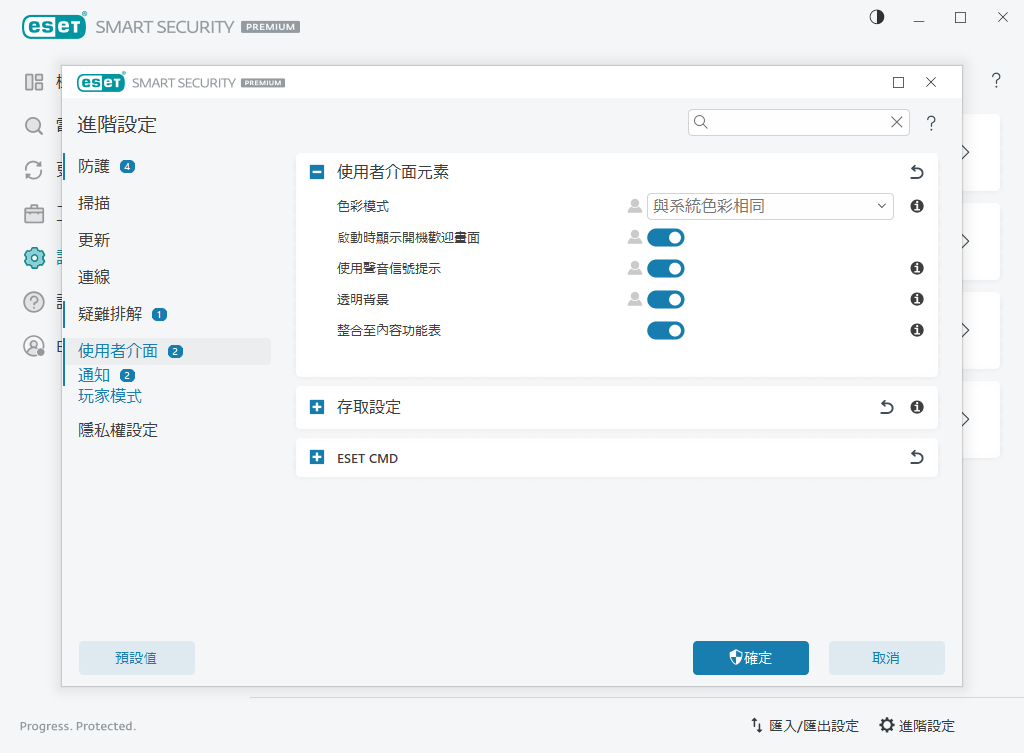Turn off 使用聲音信號提示
Screen dimensions: 1024x753
click(665, 268)
